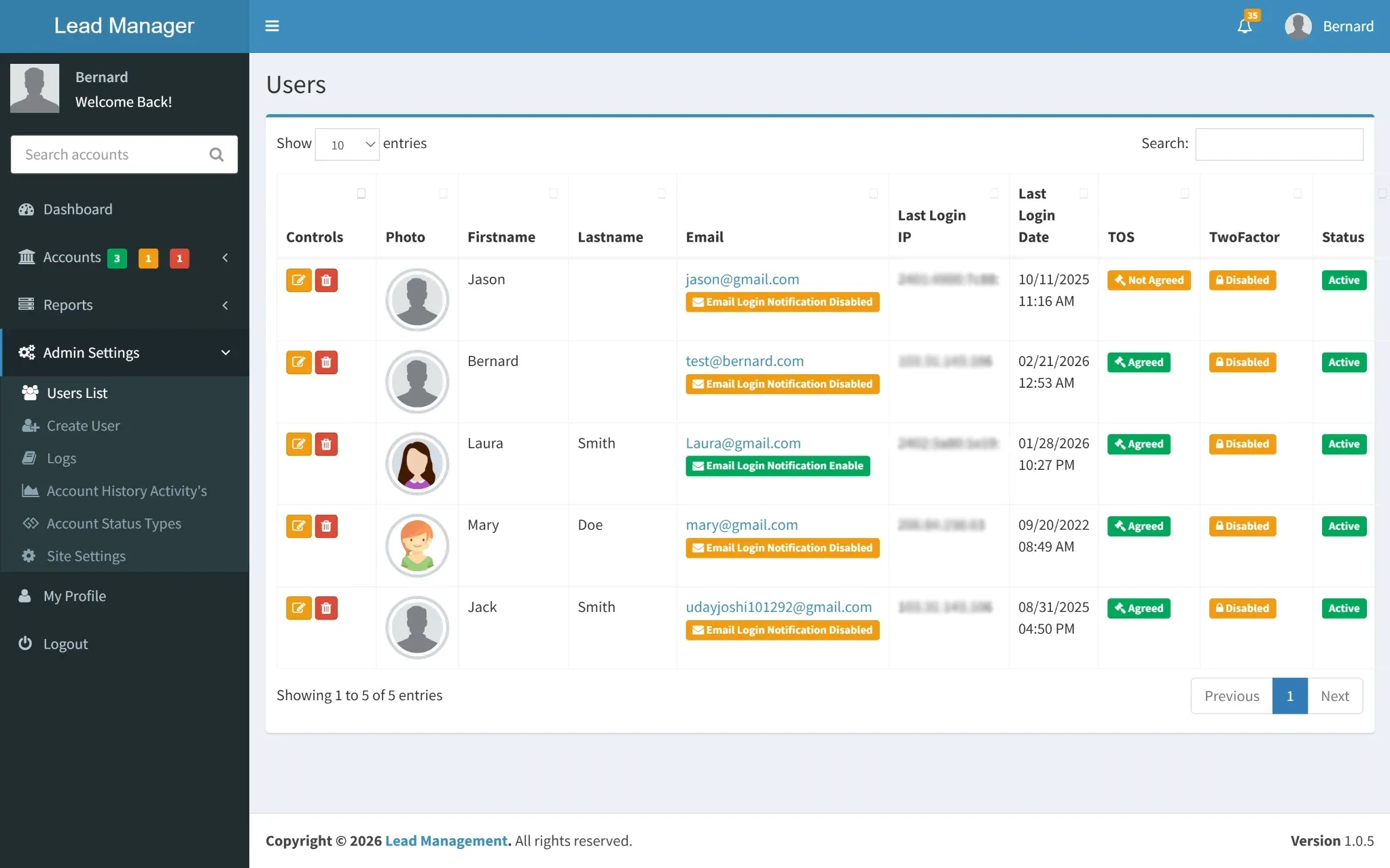Click the Admin Settings gears icon

pyautogui.click(x=26, y=352)
